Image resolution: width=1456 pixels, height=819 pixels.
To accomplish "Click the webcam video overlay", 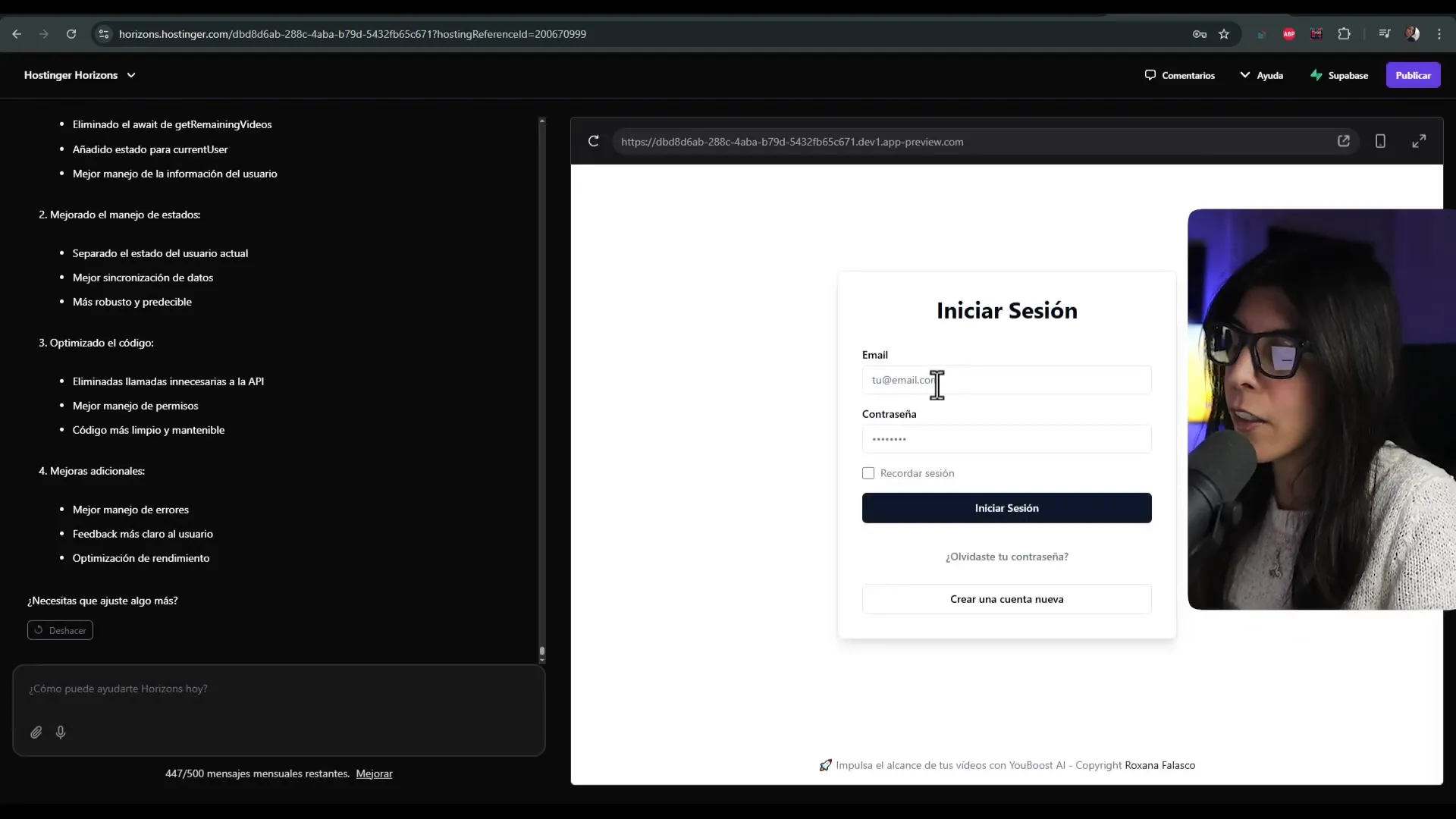I will [x=1321, y=409].
